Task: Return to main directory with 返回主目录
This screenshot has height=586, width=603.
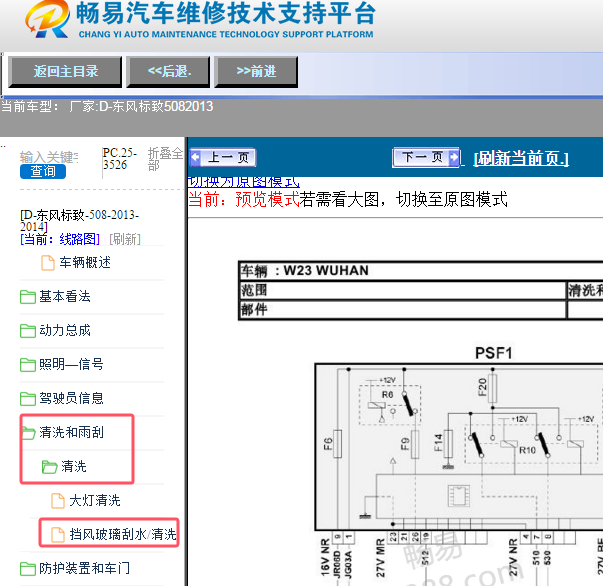Action: [x=65, y=72]
